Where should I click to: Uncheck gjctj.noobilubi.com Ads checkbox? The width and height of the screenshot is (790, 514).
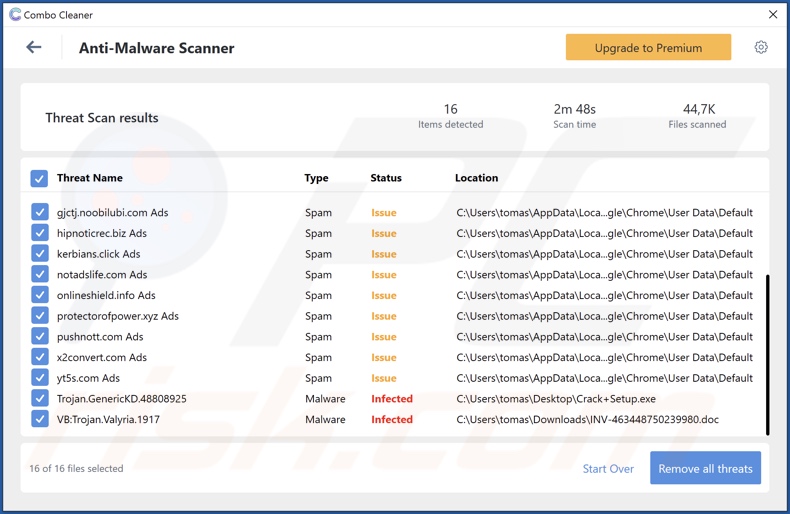click(39, 212)
